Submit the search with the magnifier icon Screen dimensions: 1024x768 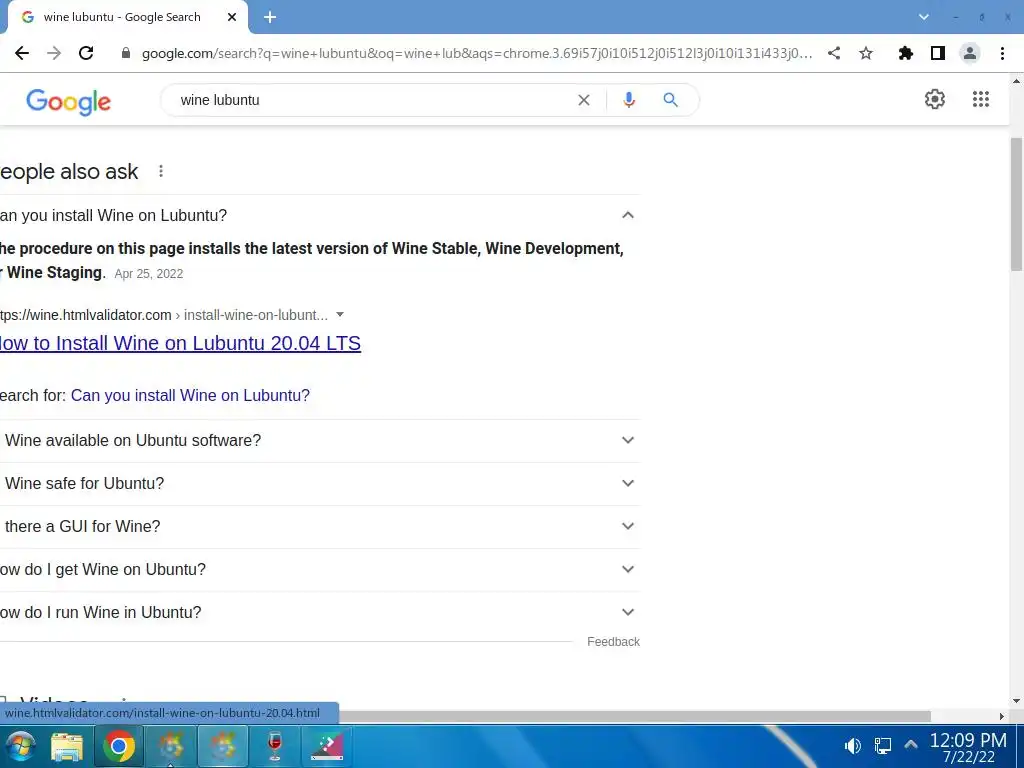(671, 100)
